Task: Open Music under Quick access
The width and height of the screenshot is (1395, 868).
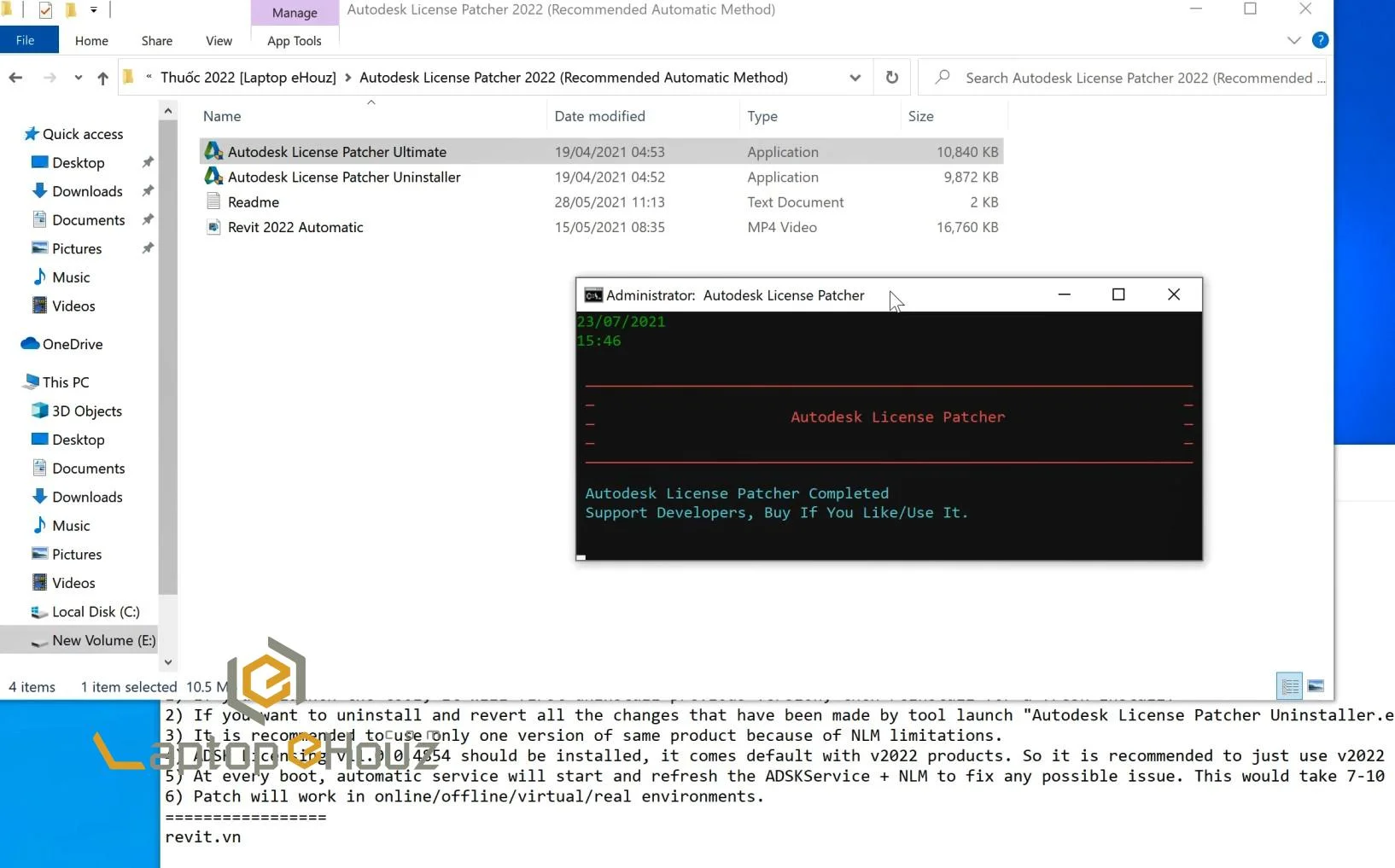Action: (71, 277)
